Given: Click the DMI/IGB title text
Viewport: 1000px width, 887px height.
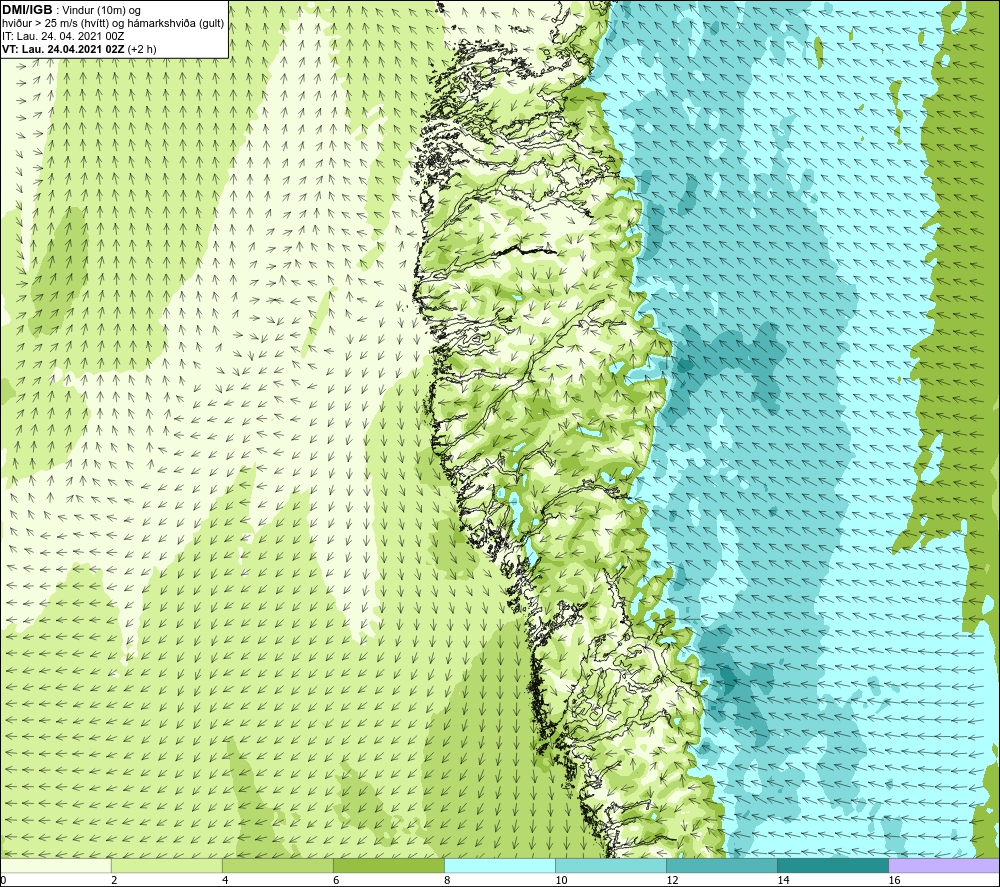Looking at the screenshot, I should tap(27, 10).
